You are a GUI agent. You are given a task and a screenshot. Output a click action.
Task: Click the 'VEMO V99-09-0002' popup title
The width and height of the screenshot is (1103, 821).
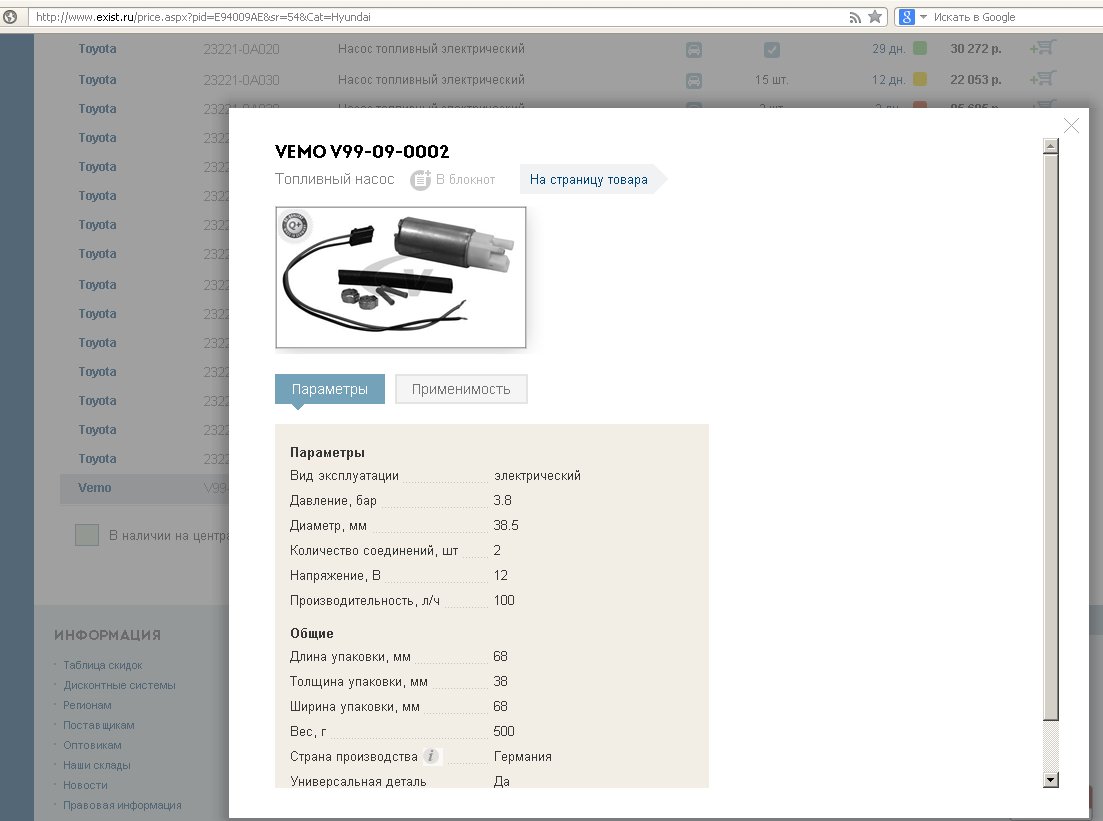(362, 151)
